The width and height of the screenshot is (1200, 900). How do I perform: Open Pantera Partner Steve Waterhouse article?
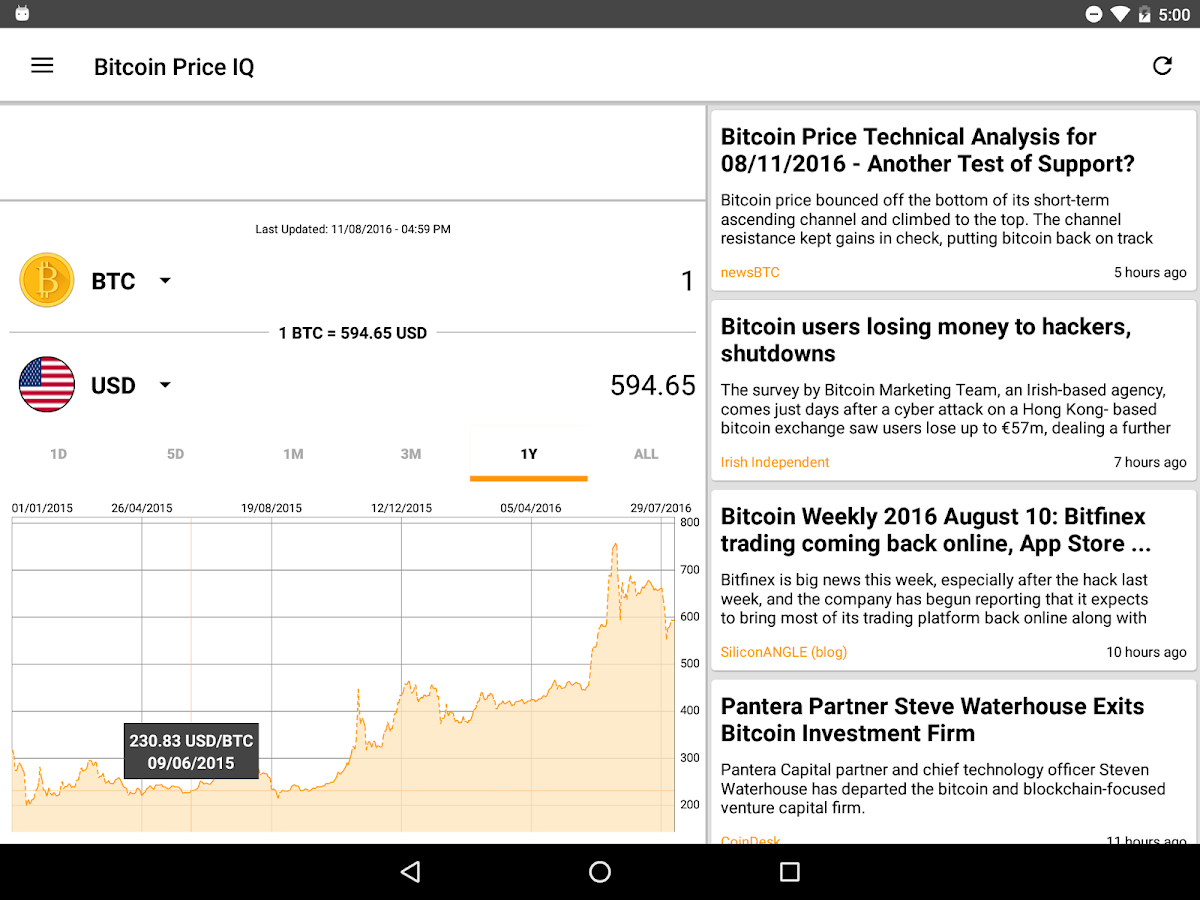(953, 762)
